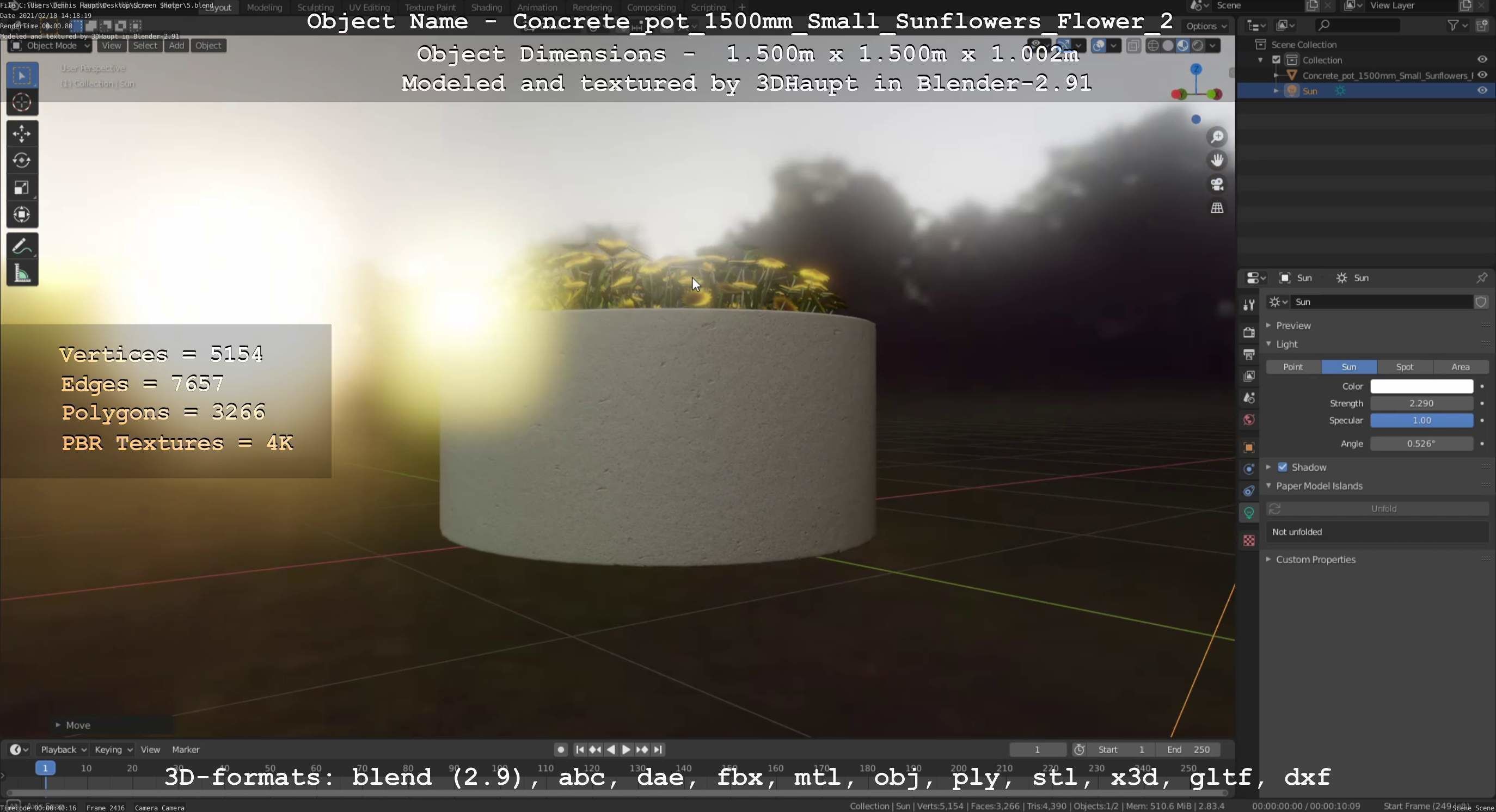The width and height of the screenshot is (1496, 812).
Task: Toggle auto keying record button
Action: tap(560, 750)
